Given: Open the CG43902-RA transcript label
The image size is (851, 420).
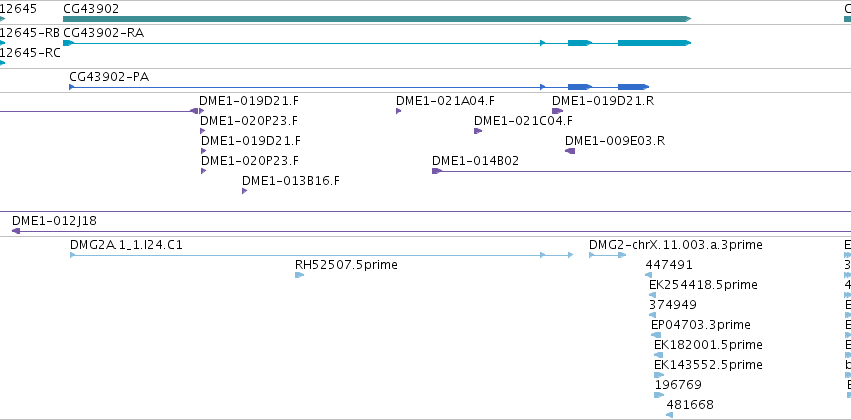Looking at the screenshot, I should [104, 33].
